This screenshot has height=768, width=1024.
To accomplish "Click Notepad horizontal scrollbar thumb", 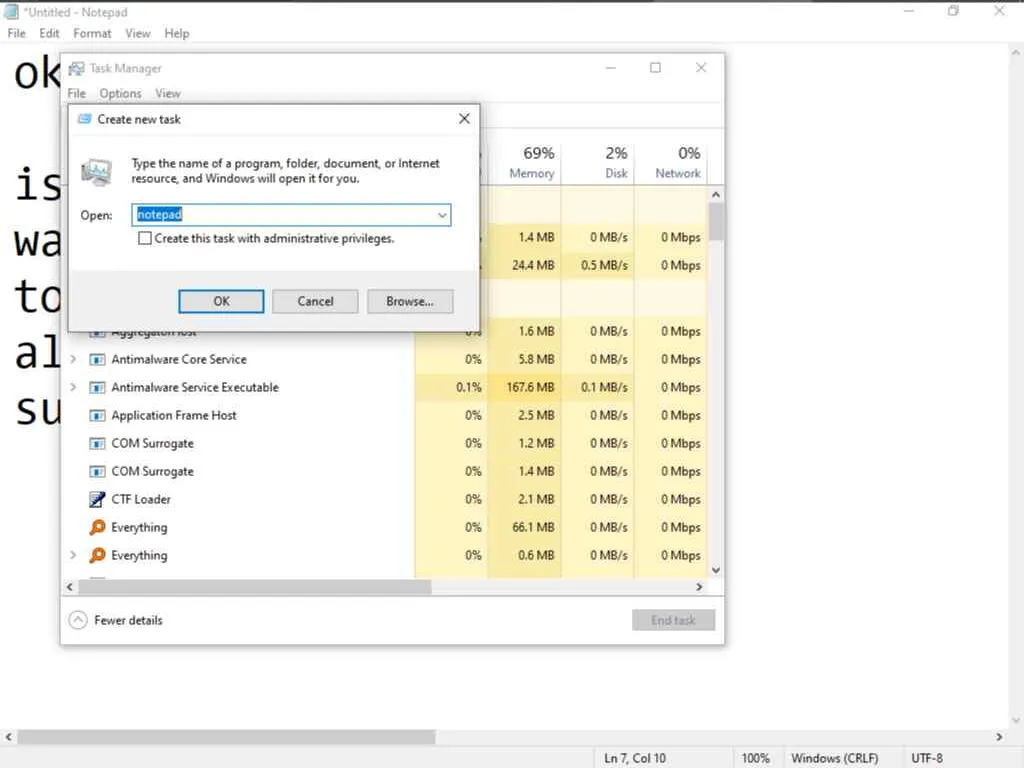I will pos(226,737).
